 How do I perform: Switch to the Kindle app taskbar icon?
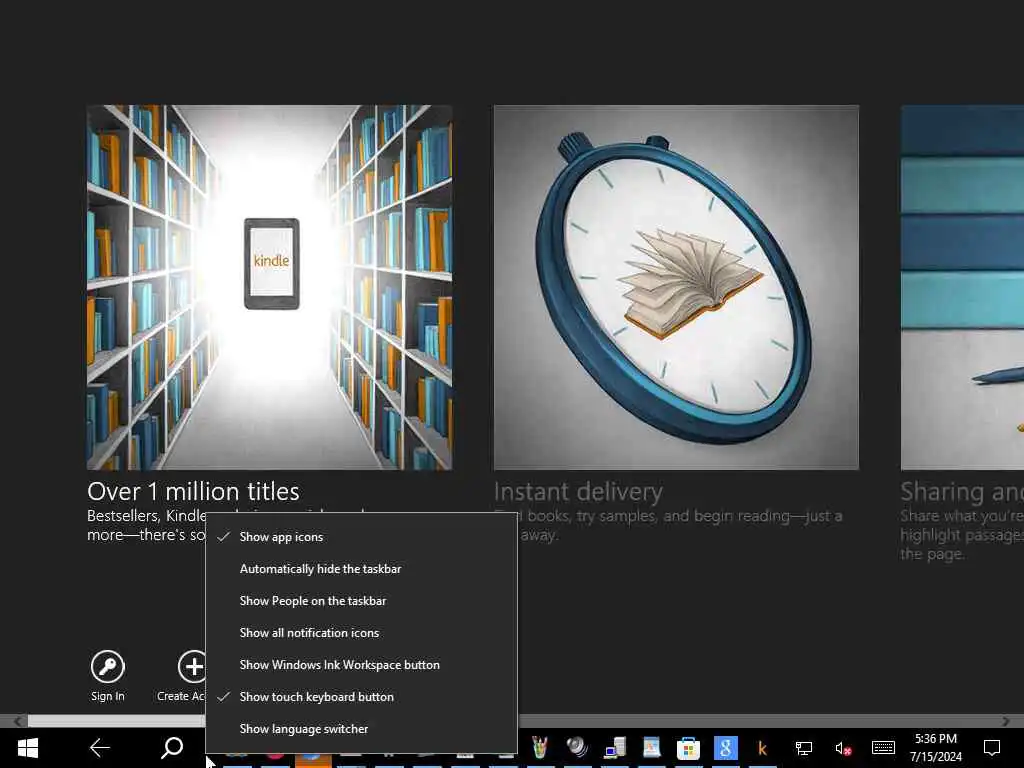[761, 748]
